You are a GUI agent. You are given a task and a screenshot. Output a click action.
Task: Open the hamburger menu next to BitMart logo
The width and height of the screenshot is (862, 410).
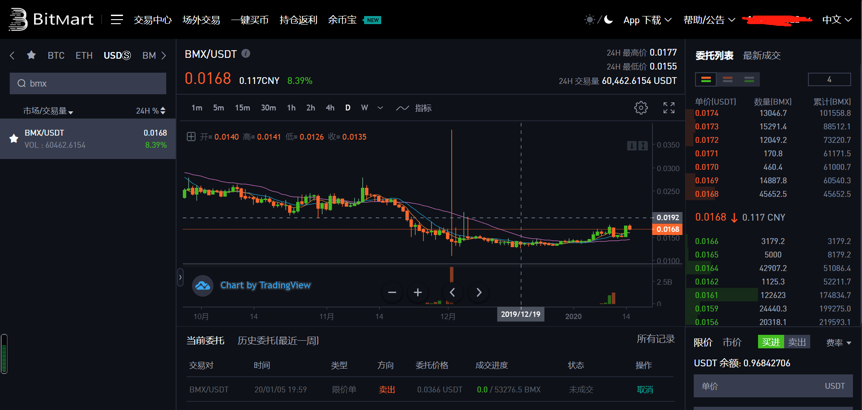coord(117,19)
